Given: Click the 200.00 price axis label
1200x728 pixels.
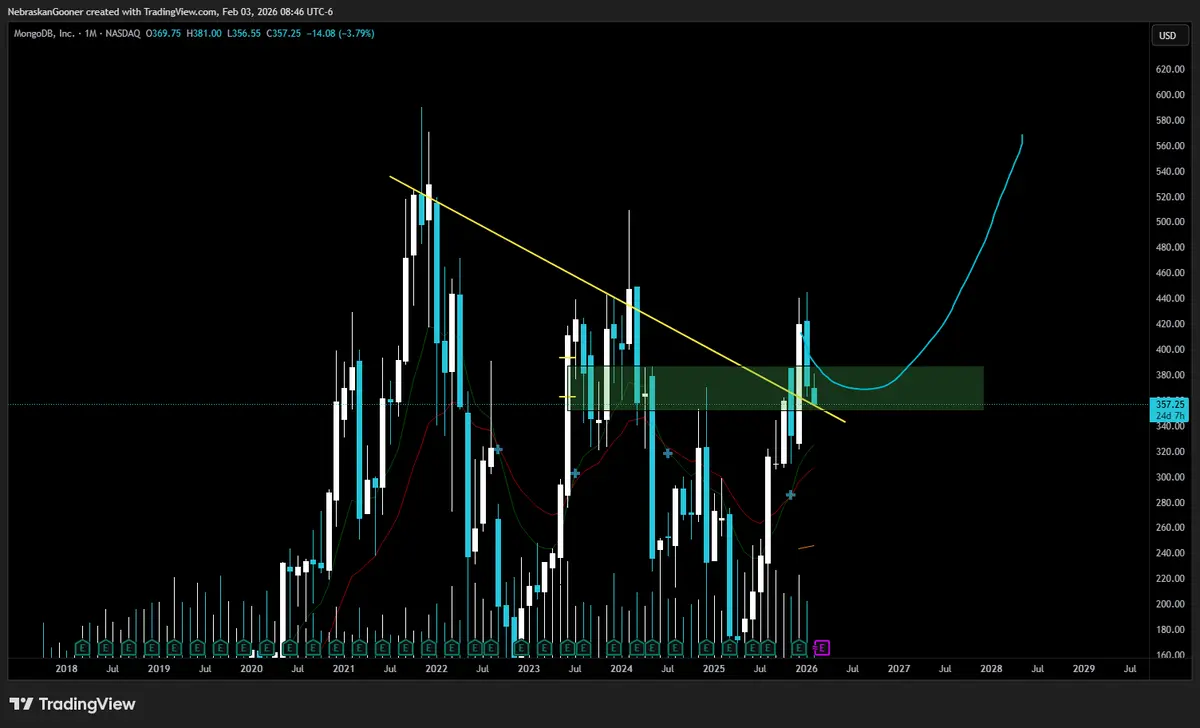Looking at the screenshot, I should pyautogui.click(x=1170, y=604).
